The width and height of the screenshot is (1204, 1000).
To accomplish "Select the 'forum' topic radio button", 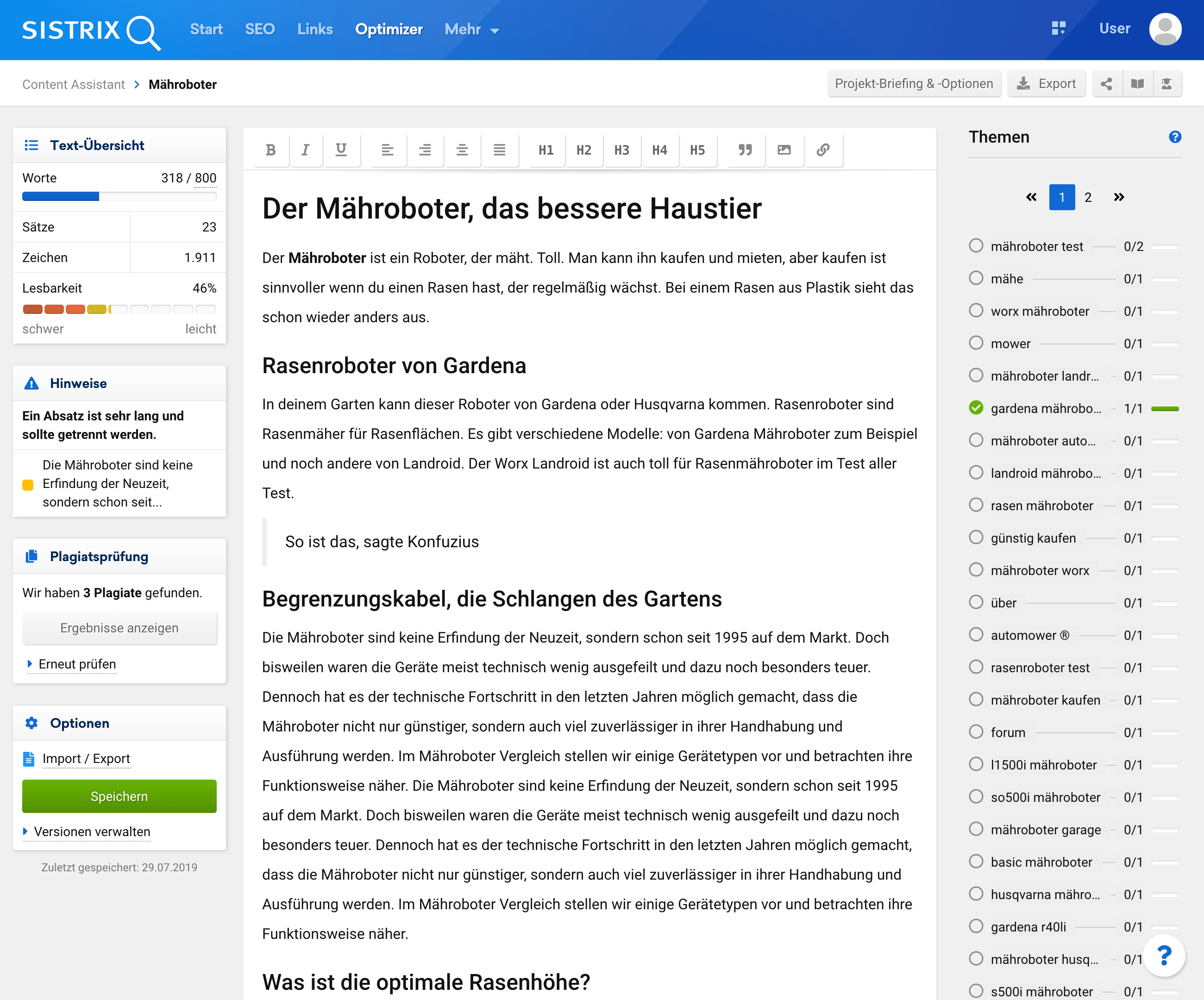I will point(976,732).
